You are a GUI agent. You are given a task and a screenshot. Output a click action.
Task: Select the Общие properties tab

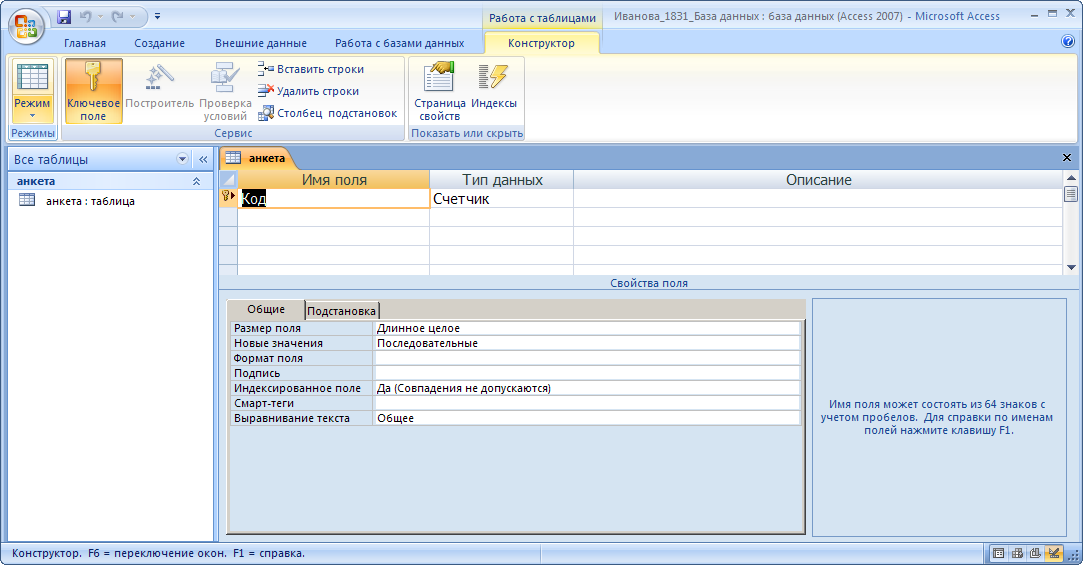coord(266,309)
